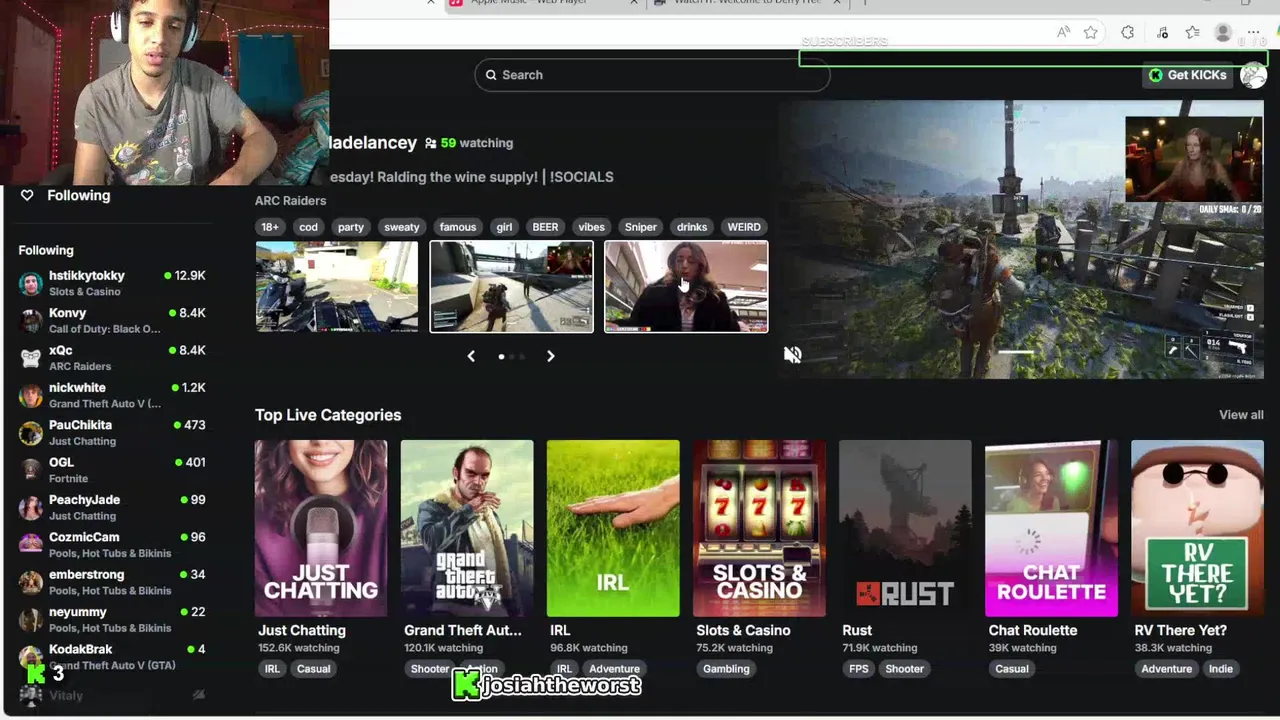Select the BEER stream tag
This screenshot has height=720, width=1280.
pyautogui.click(x=545, y=227)
